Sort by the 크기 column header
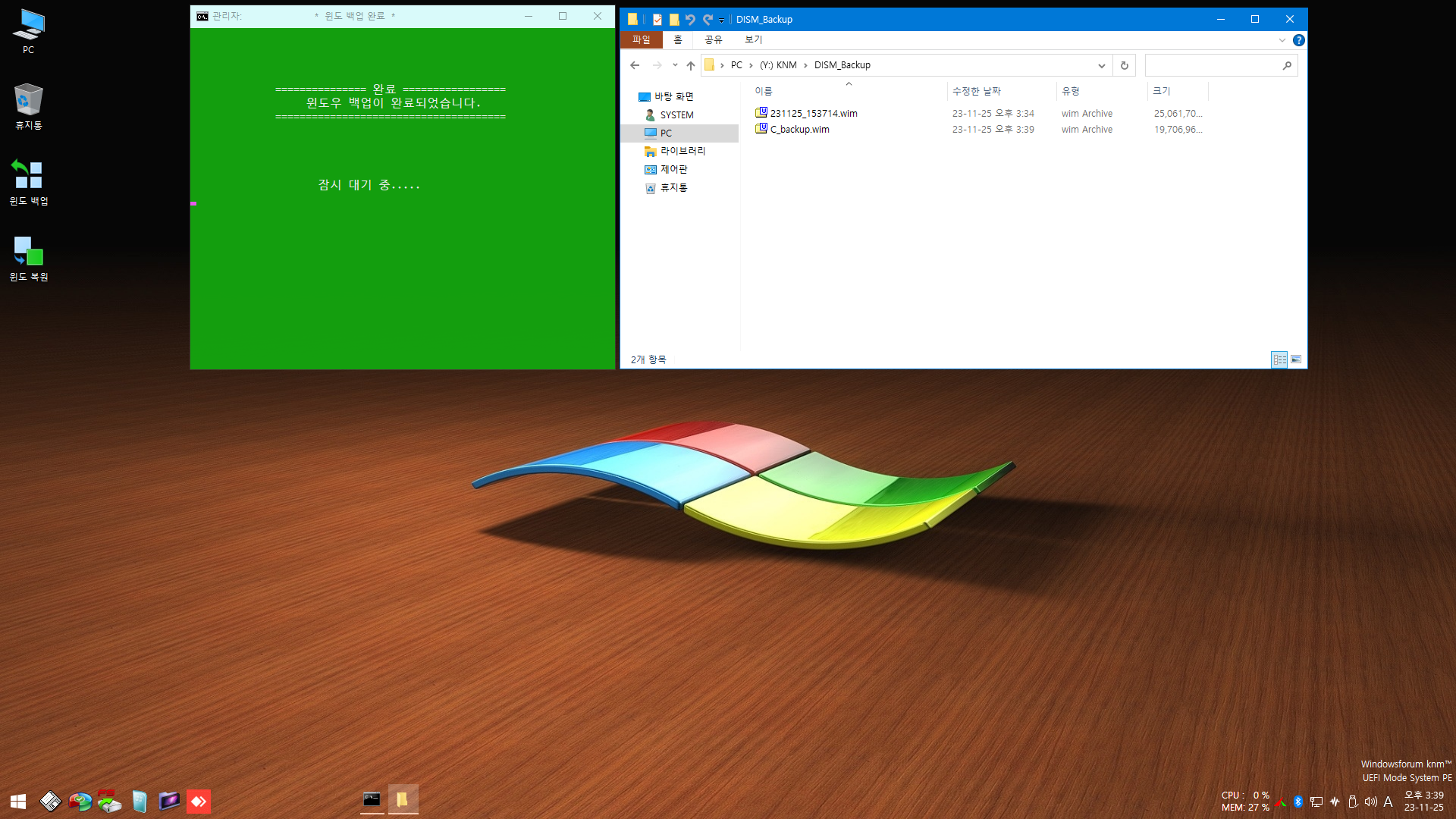 pos(1177,91)
